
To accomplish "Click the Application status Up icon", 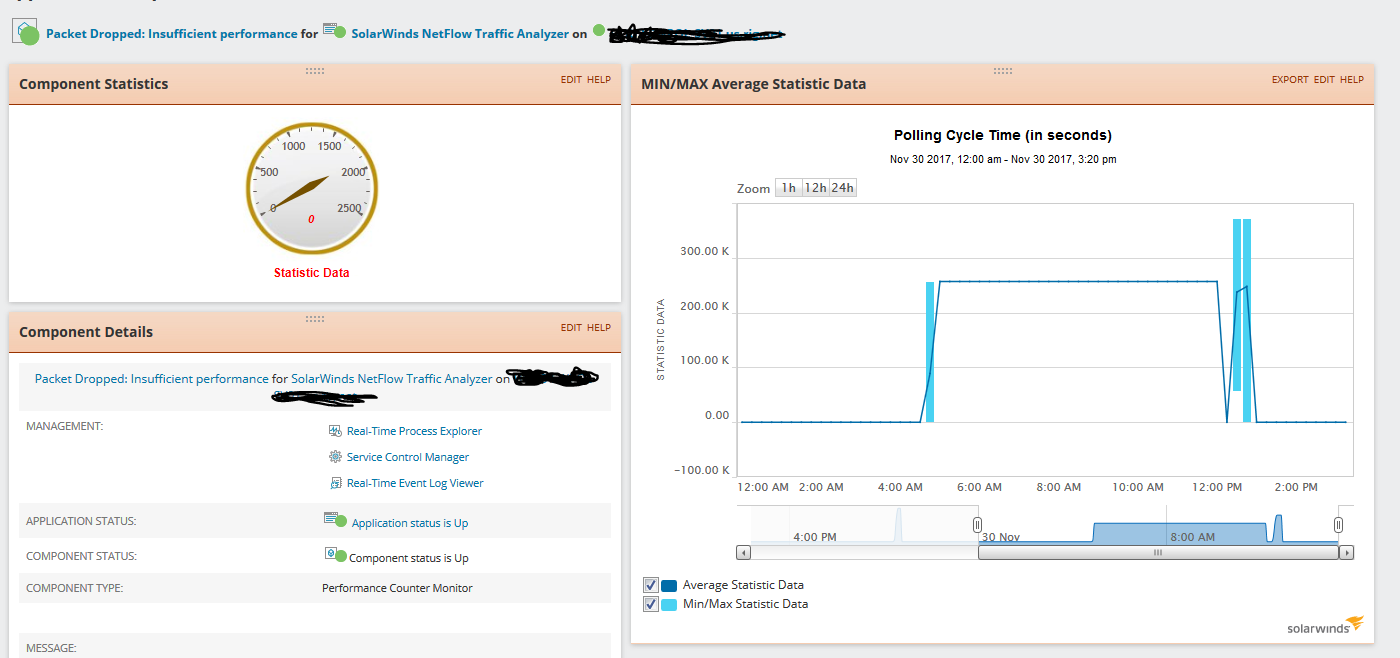I will 335,520.
